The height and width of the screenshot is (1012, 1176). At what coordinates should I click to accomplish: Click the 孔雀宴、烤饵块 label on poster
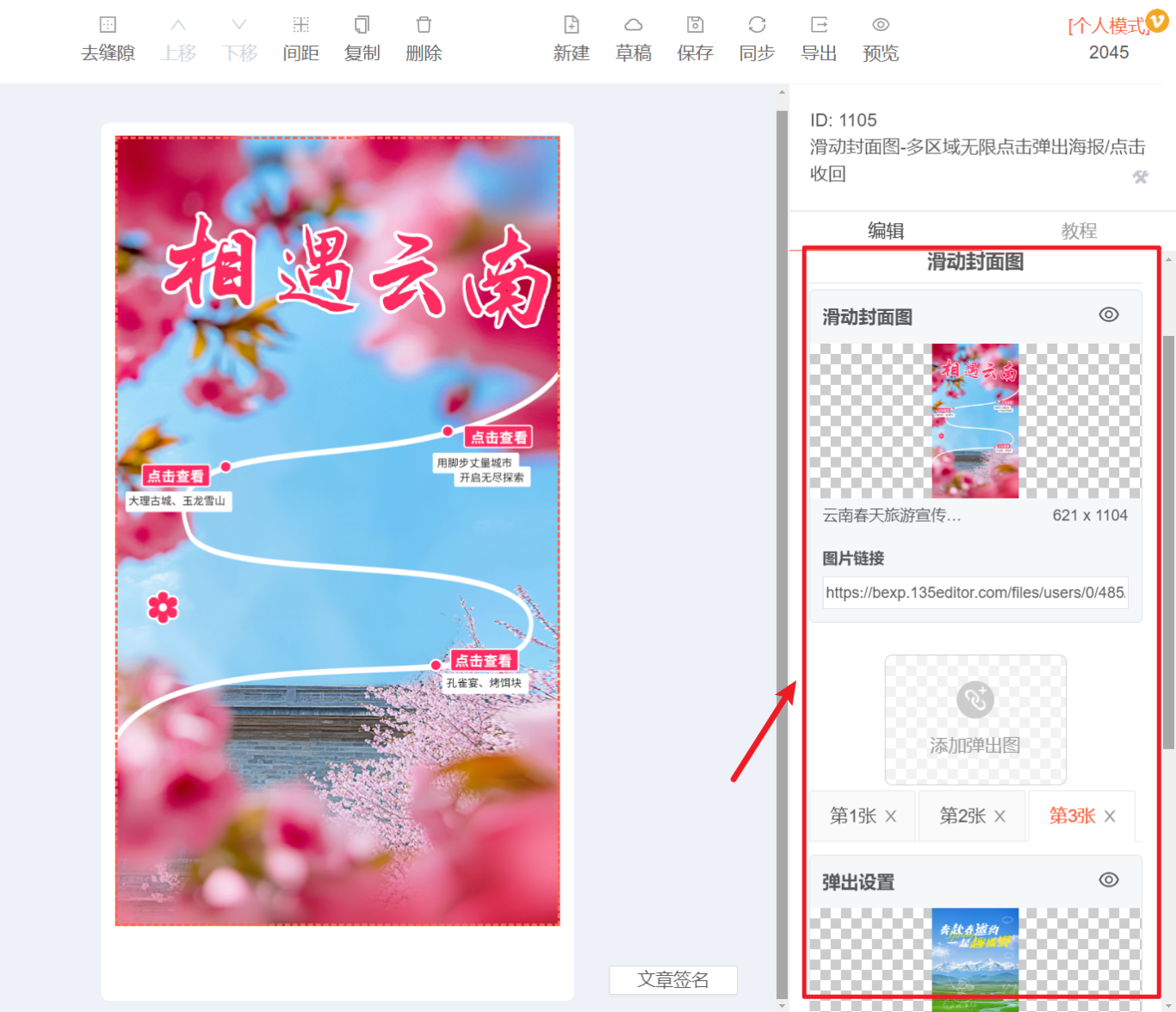point(484,683)
